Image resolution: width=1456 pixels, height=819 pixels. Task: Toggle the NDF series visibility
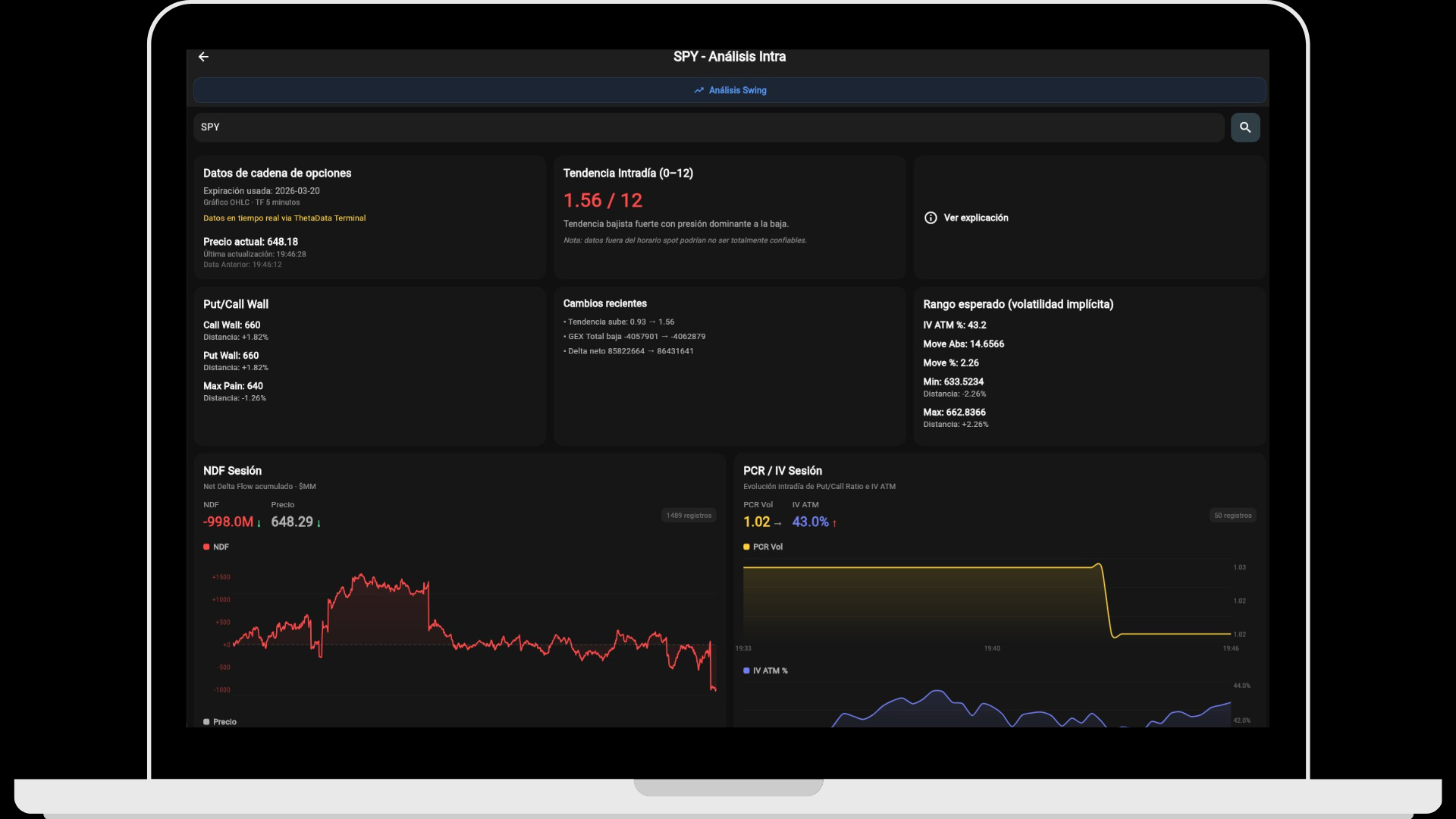point(215,547)
